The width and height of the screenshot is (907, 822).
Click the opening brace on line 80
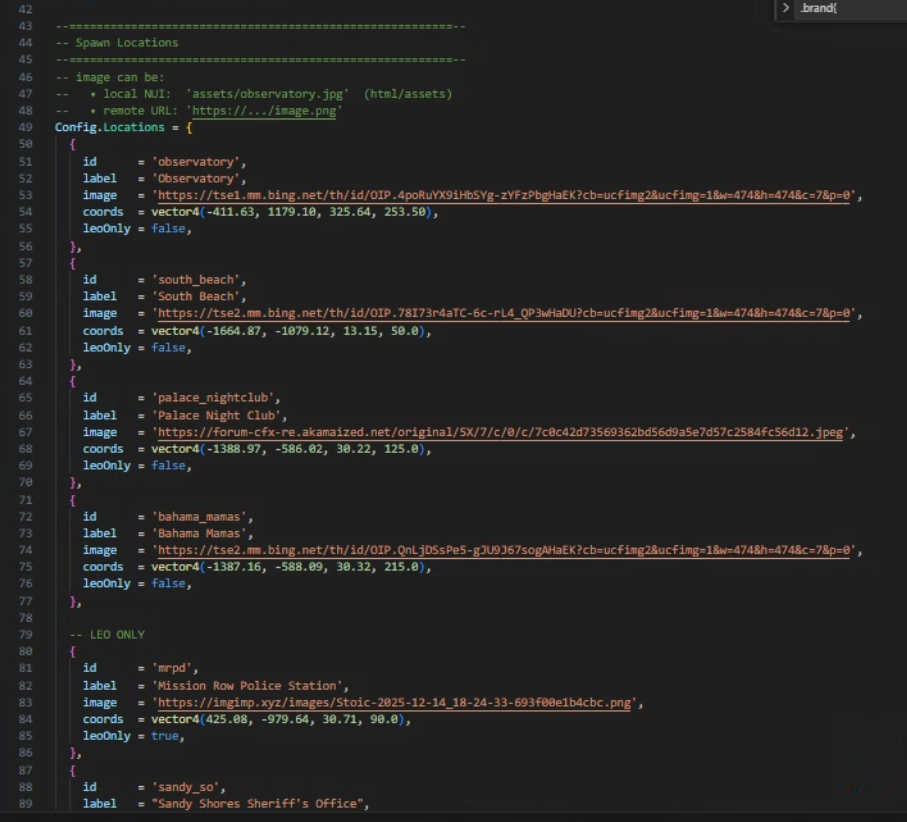point(72,651)
